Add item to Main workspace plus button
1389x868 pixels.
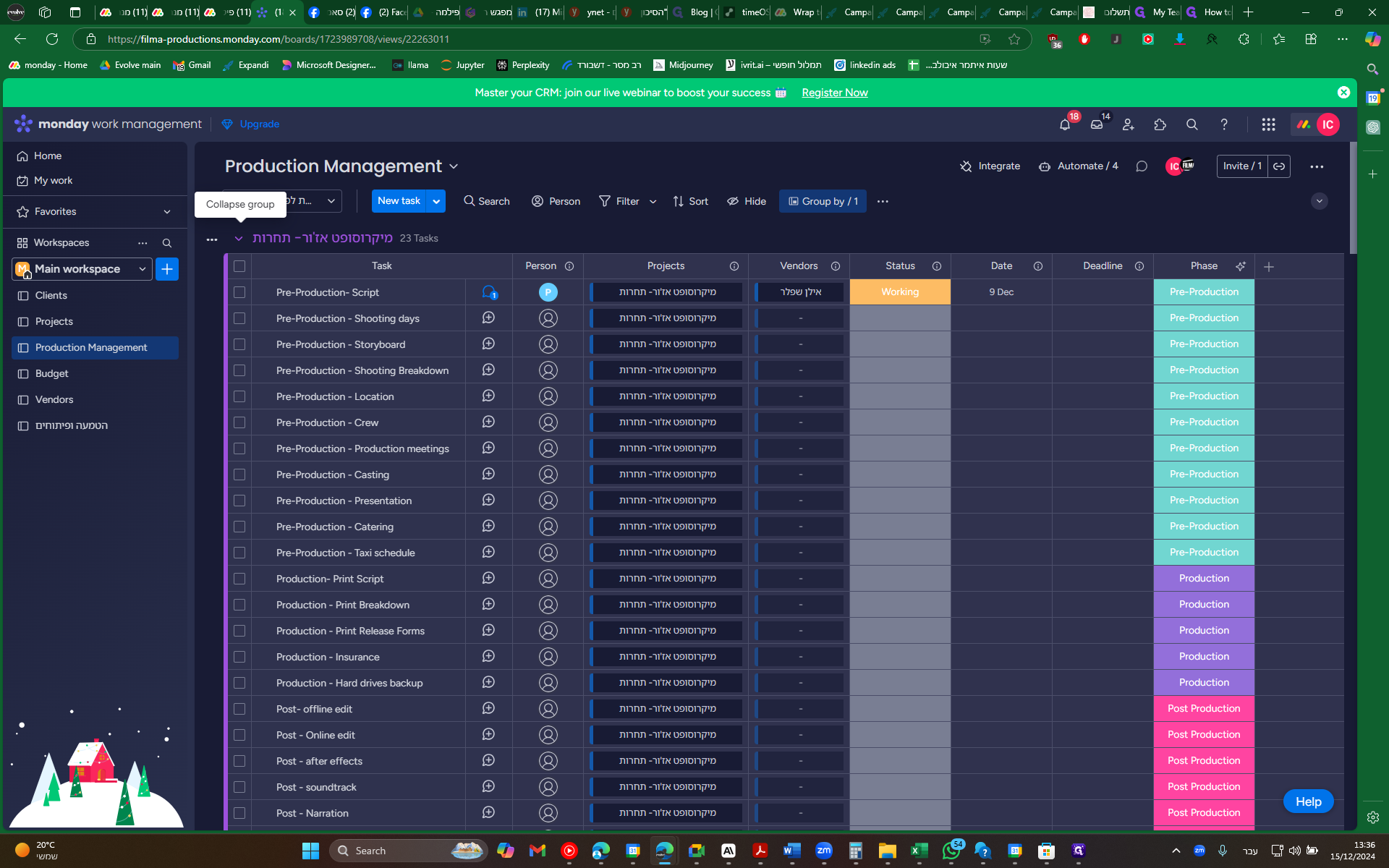point(167,269)
